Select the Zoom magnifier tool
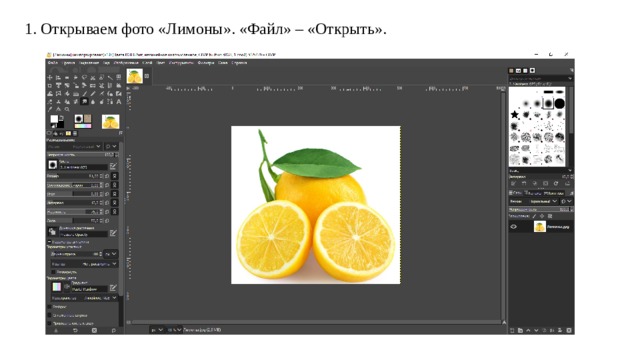640x360 pixels. 67,109
